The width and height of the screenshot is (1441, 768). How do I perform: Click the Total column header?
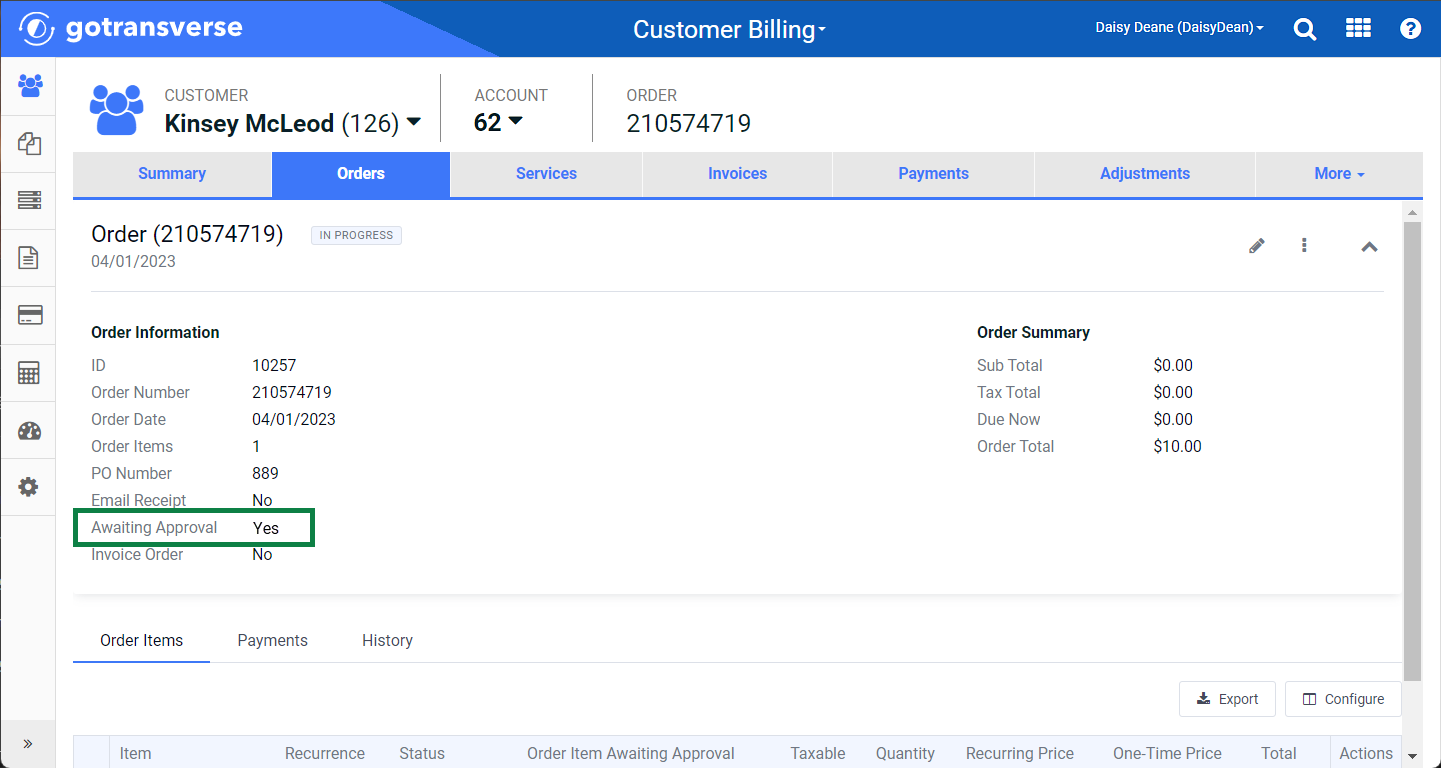pyautogui.click(x=1279, y=754)
